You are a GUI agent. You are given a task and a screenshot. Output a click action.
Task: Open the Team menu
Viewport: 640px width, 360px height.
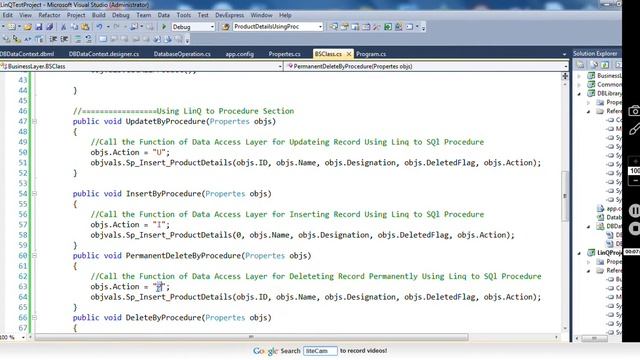pyautogui.click(x=144, y=15)
